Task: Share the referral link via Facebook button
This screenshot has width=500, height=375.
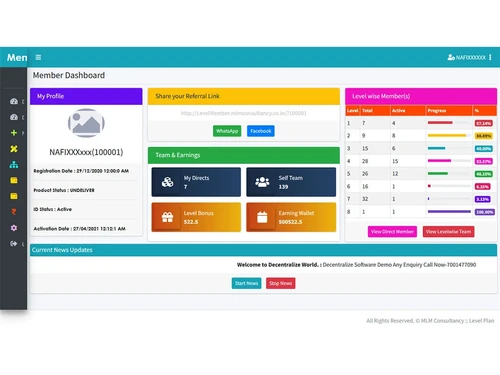Action: [x=261, y=131]
